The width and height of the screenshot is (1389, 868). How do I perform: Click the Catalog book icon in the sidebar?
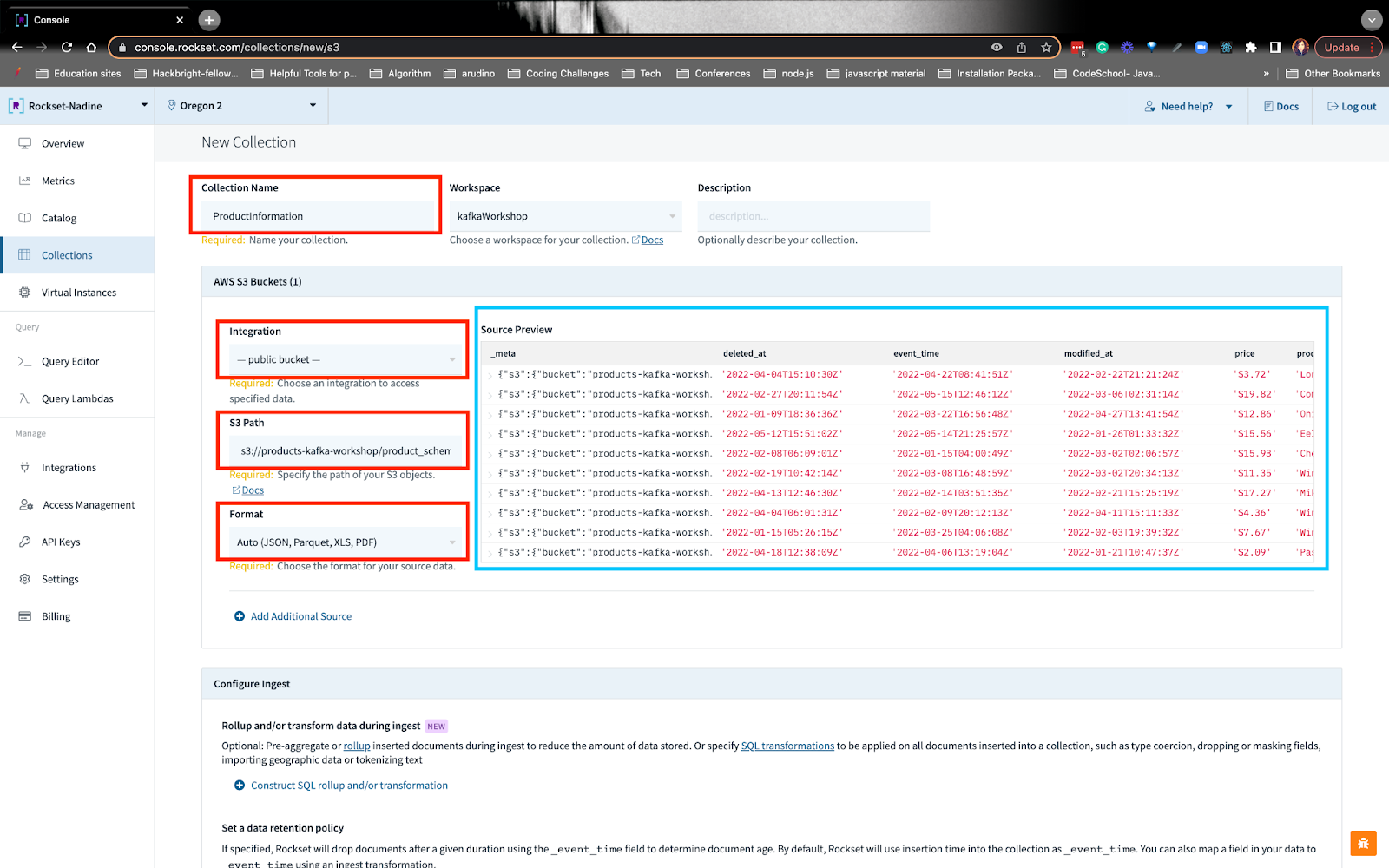coord(24,218)
